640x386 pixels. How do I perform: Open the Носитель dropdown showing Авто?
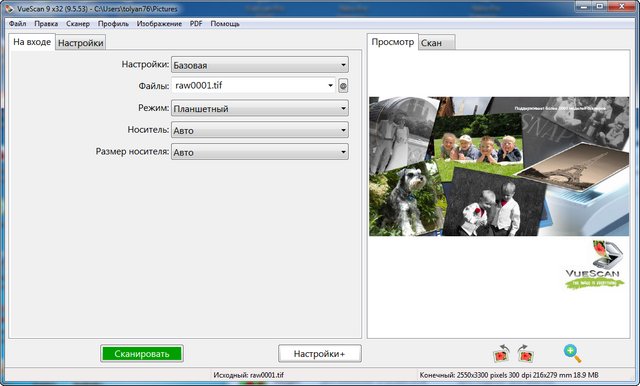click(x=260, y=130)
